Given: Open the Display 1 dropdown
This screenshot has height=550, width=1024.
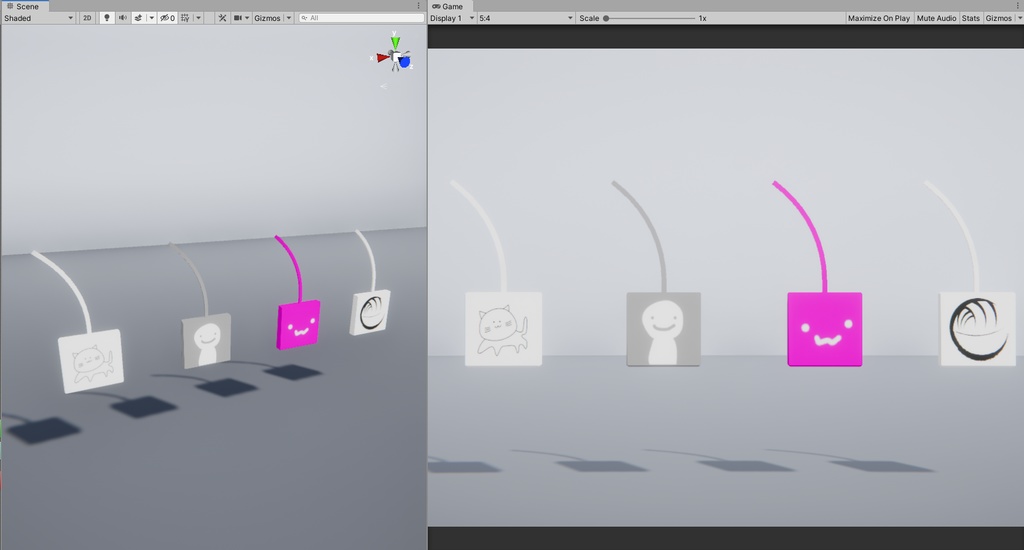Looking at the screenshot, I should click(452, 18).
